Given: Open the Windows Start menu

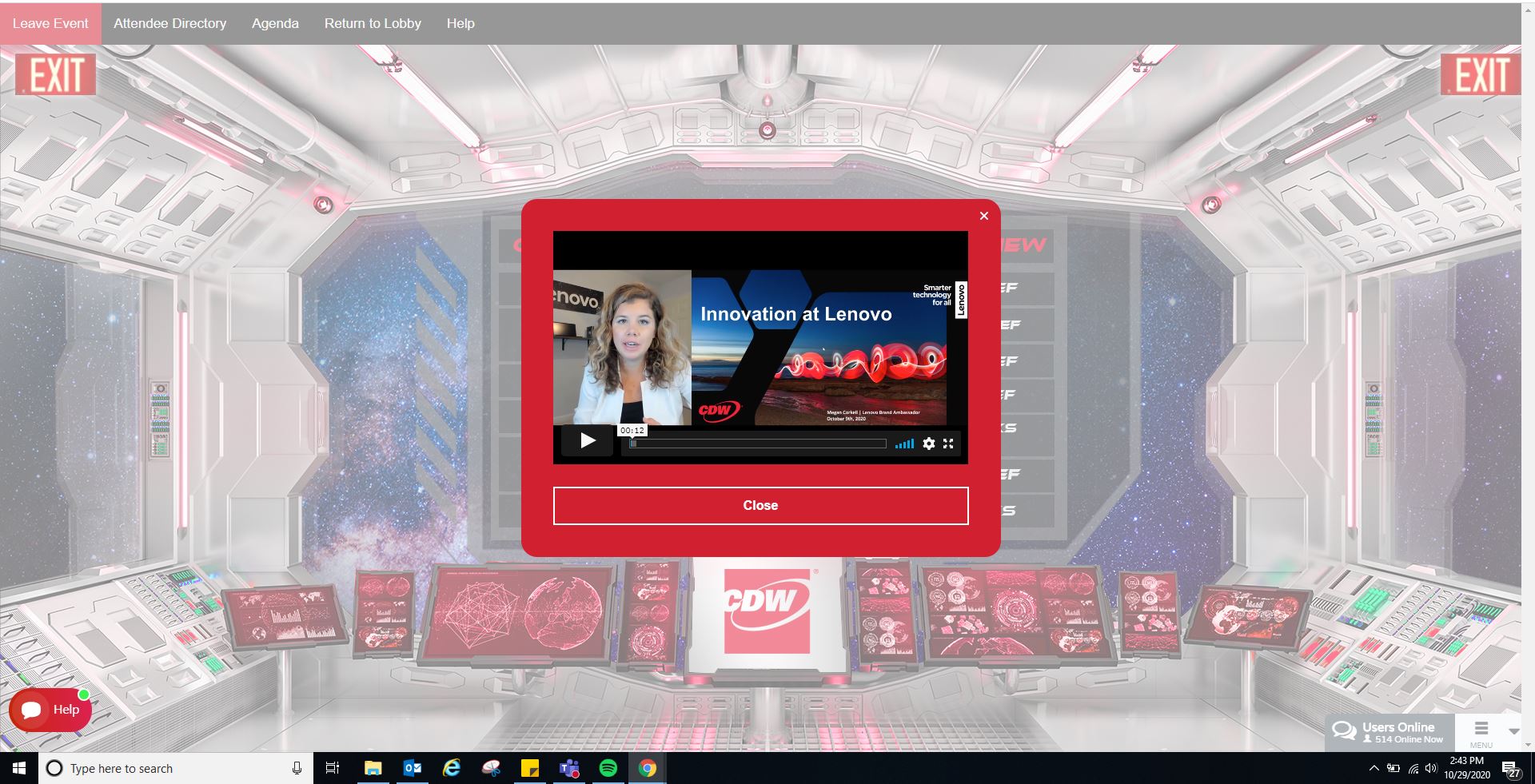Looking at the screenshot, I should [19, 768].
